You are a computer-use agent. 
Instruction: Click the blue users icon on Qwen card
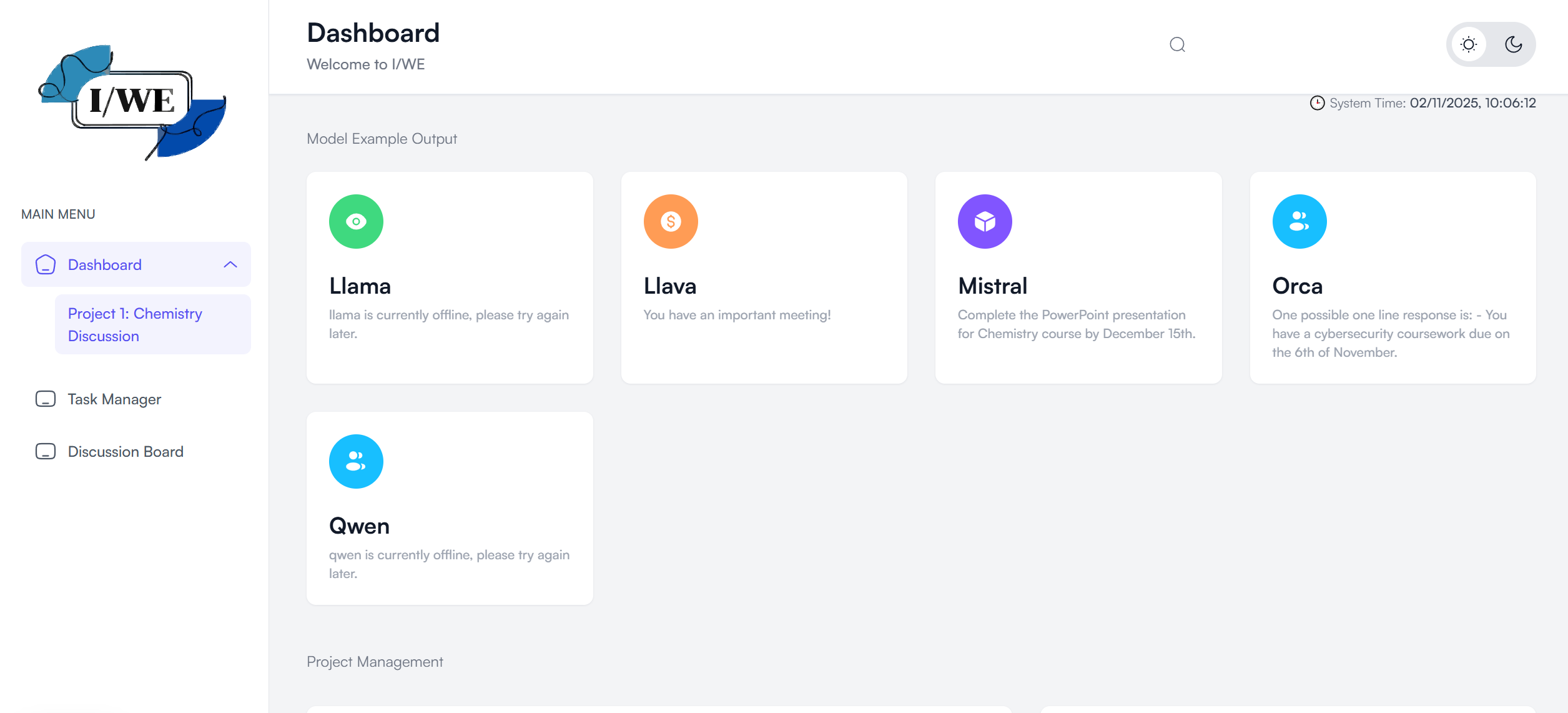pos(356,461)
